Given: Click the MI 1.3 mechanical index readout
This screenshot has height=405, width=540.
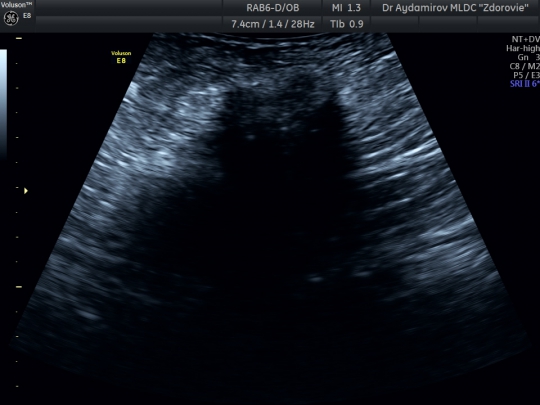Looking at the screenshot, I should point(346,8).
